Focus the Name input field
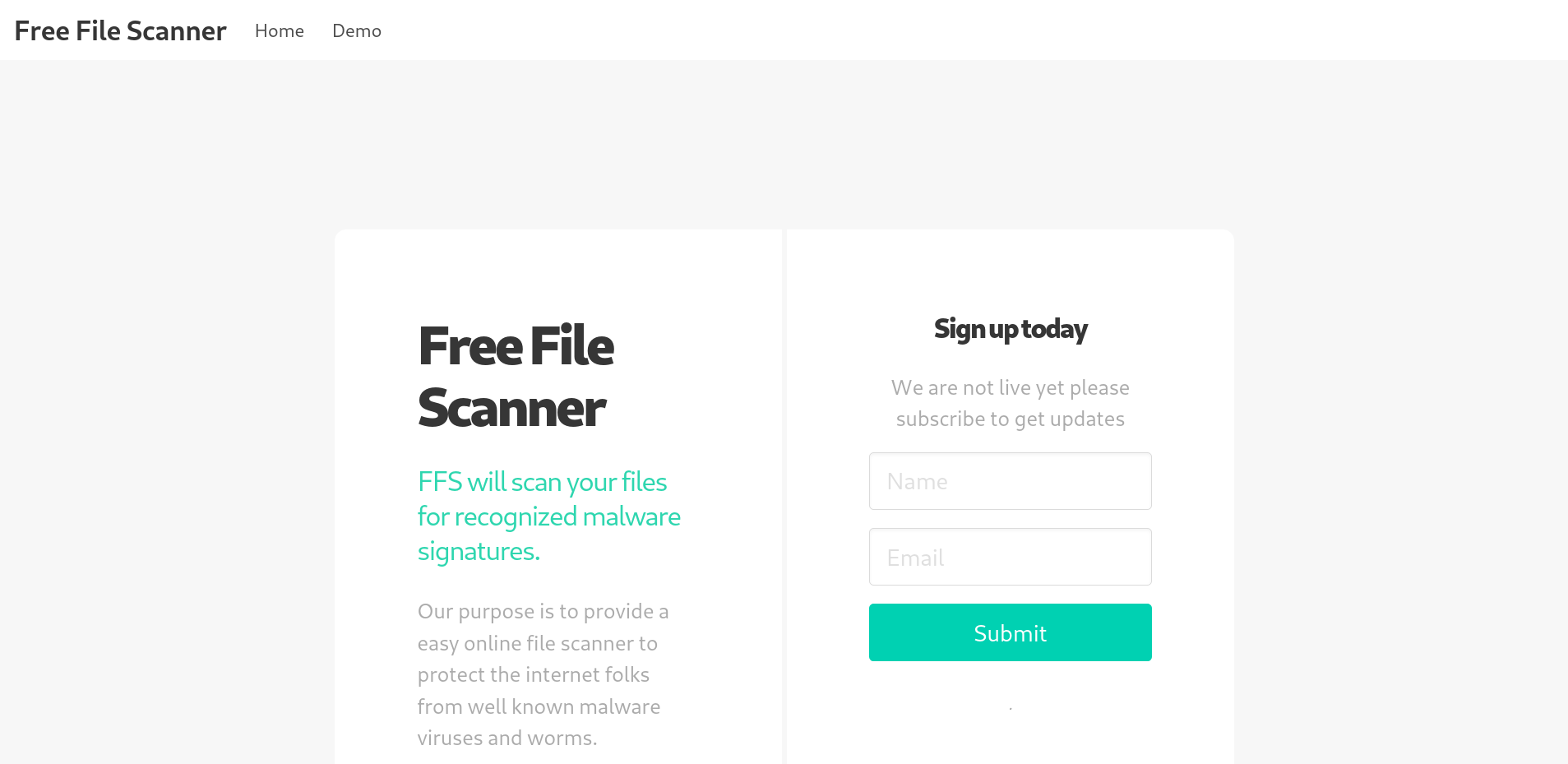The image size is (1568, 764). (1010, 481)
